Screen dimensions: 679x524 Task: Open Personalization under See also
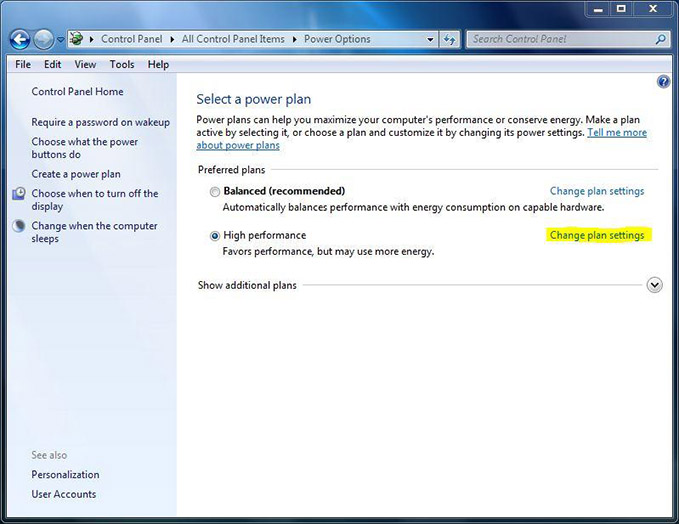click(x=65, y=475)
